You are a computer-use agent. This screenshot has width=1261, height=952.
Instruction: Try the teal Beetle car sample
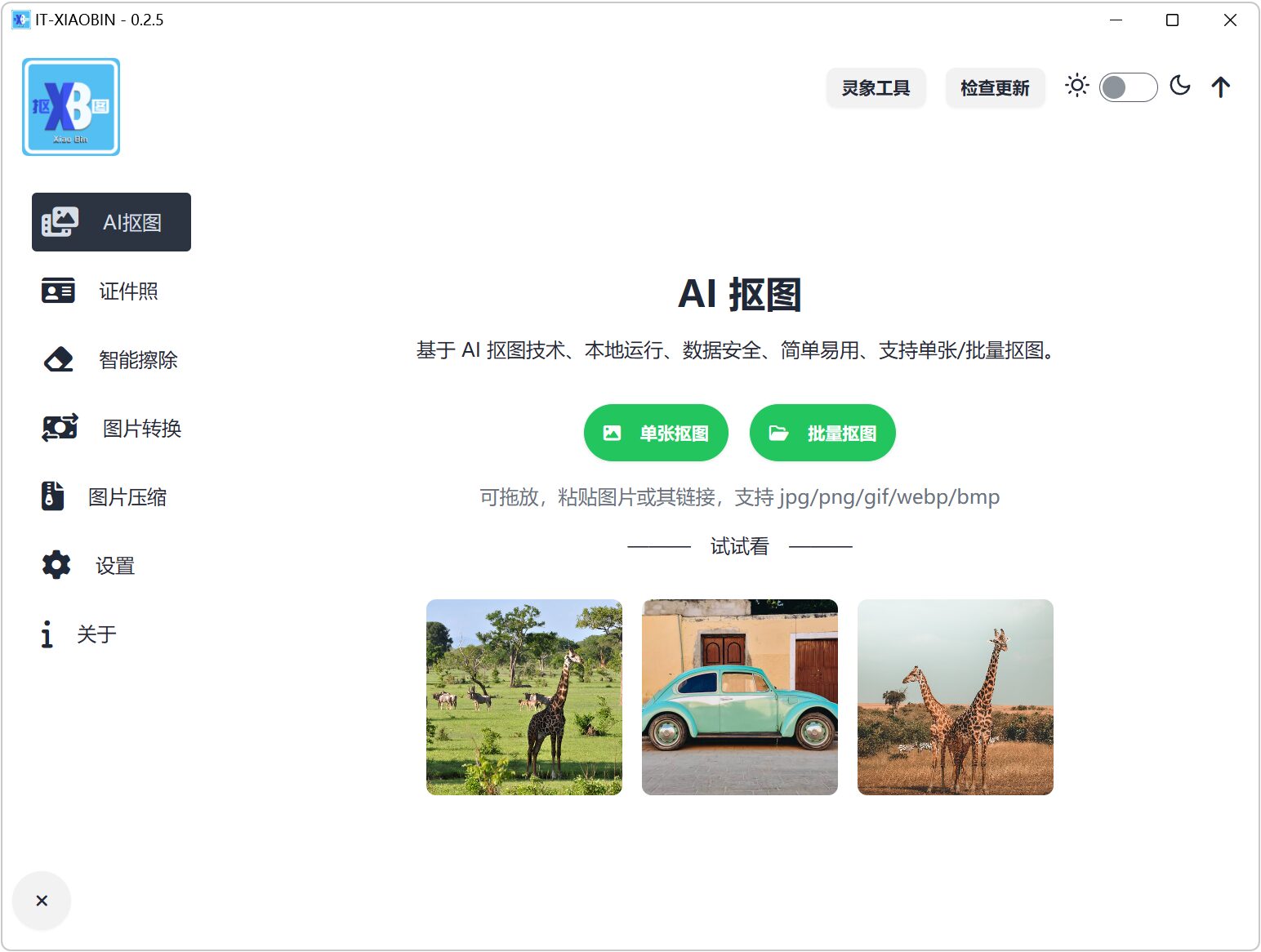(740, 697)
